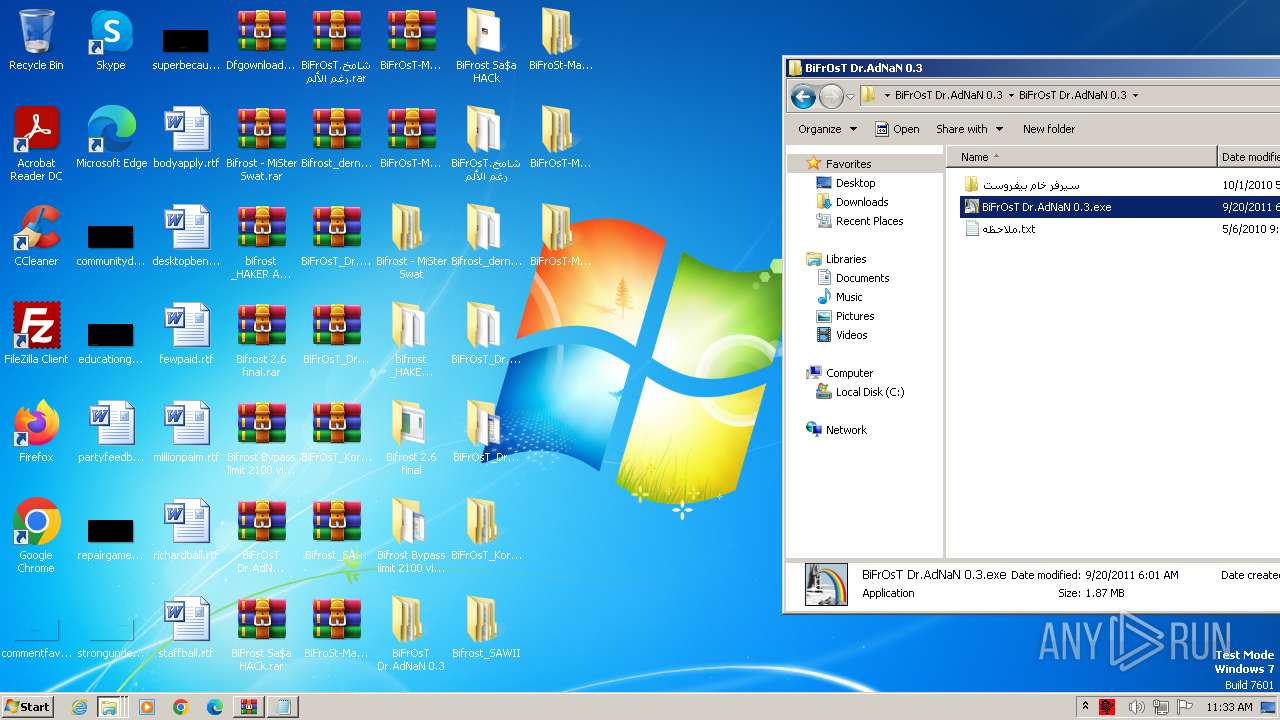Select Bifrost 2.6 final folder icon

(411, 438)
